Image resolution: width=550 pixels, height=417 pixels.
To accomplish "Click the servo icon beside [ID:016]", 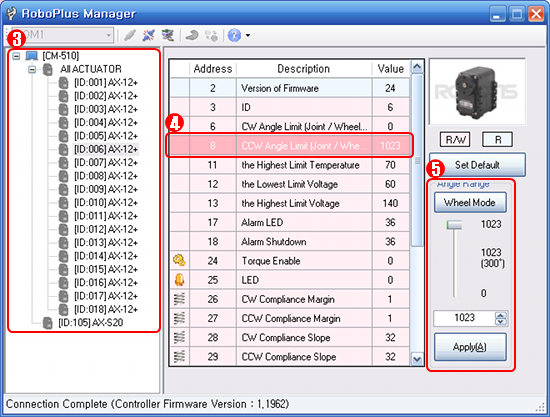I will click(x=63, y=282).
